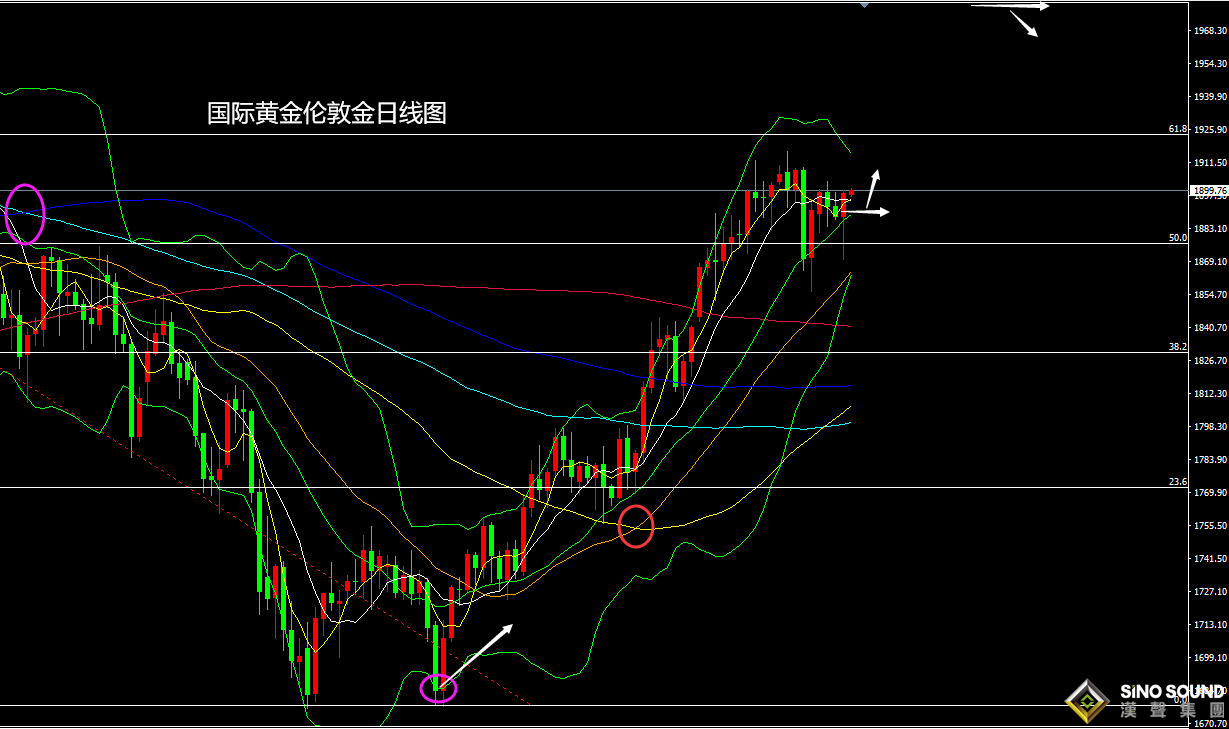This screenshot has height=729, width=1229.
Task: Click the 23.6 Fibonacci level label
Action: [x=1177, y=481]
